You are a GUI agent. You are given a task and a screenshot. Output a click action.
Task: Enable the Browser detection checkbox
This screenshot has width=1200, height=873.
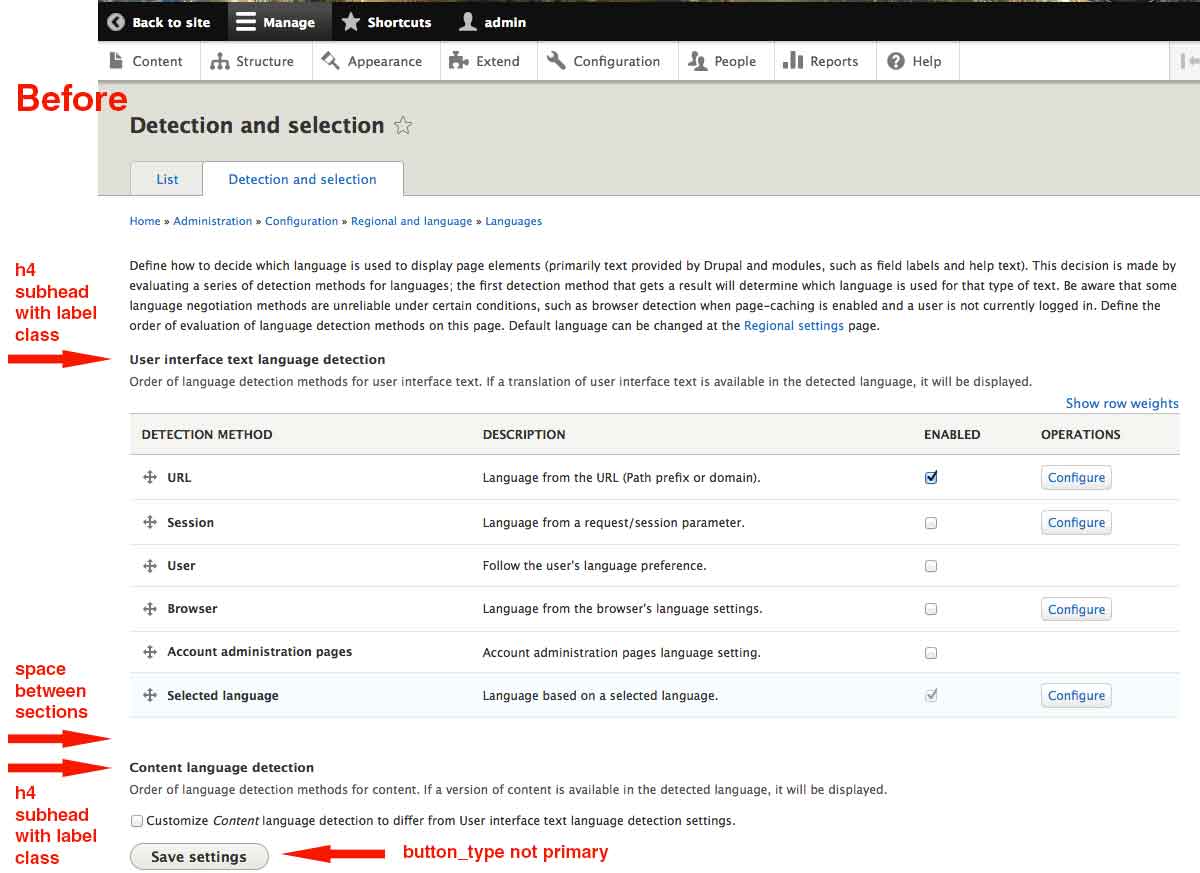[931, 609]
